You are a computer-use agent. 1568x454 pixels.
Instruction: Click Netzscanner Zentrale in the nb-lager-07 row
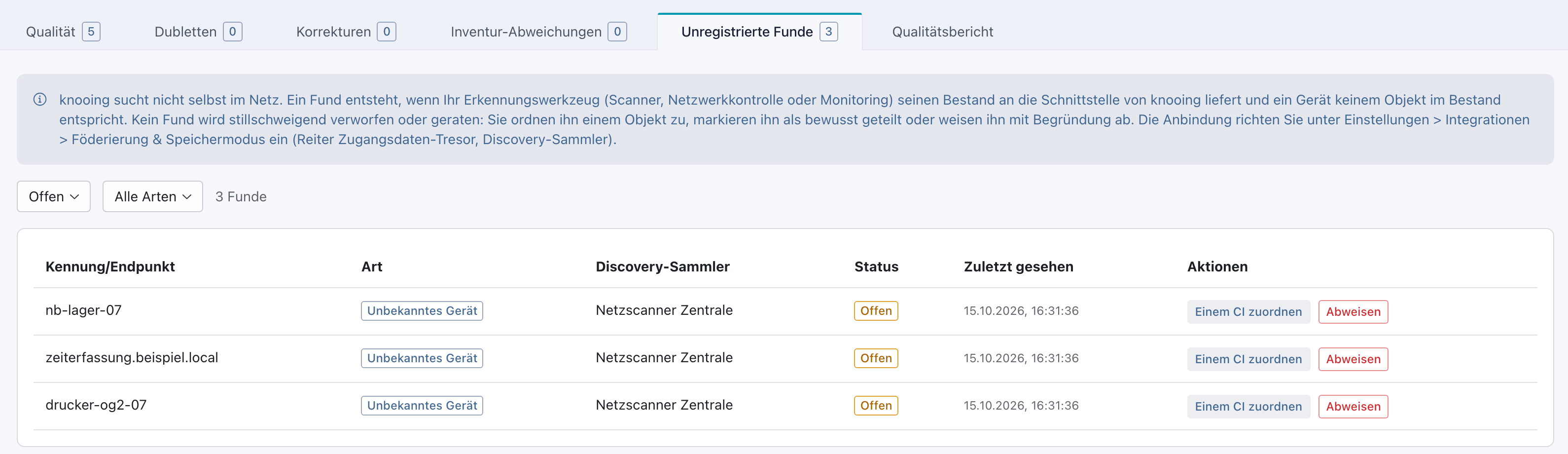coord(664,310)
